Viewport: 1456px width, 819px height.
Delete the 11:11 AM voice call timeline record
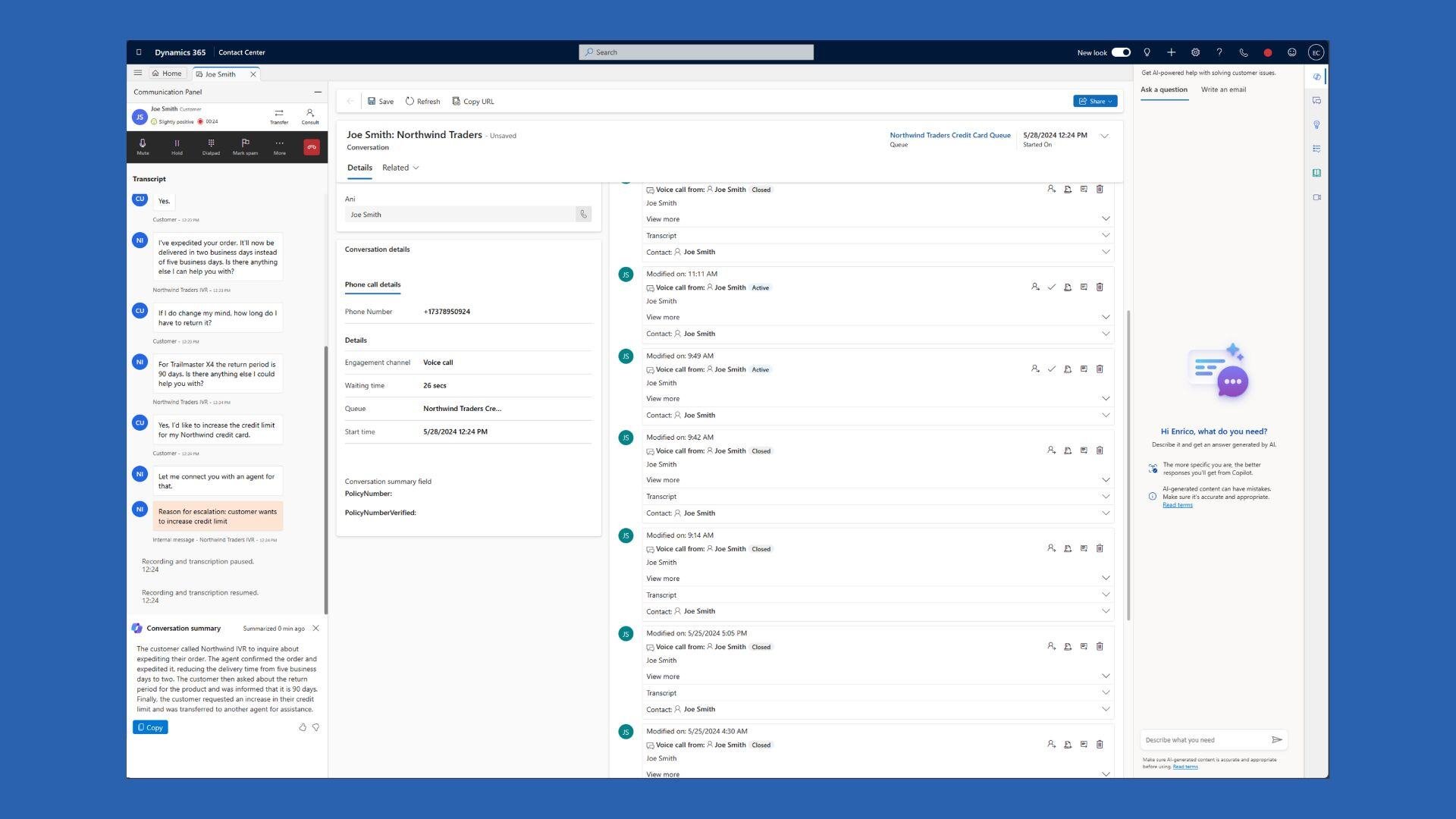point(1100,287)
